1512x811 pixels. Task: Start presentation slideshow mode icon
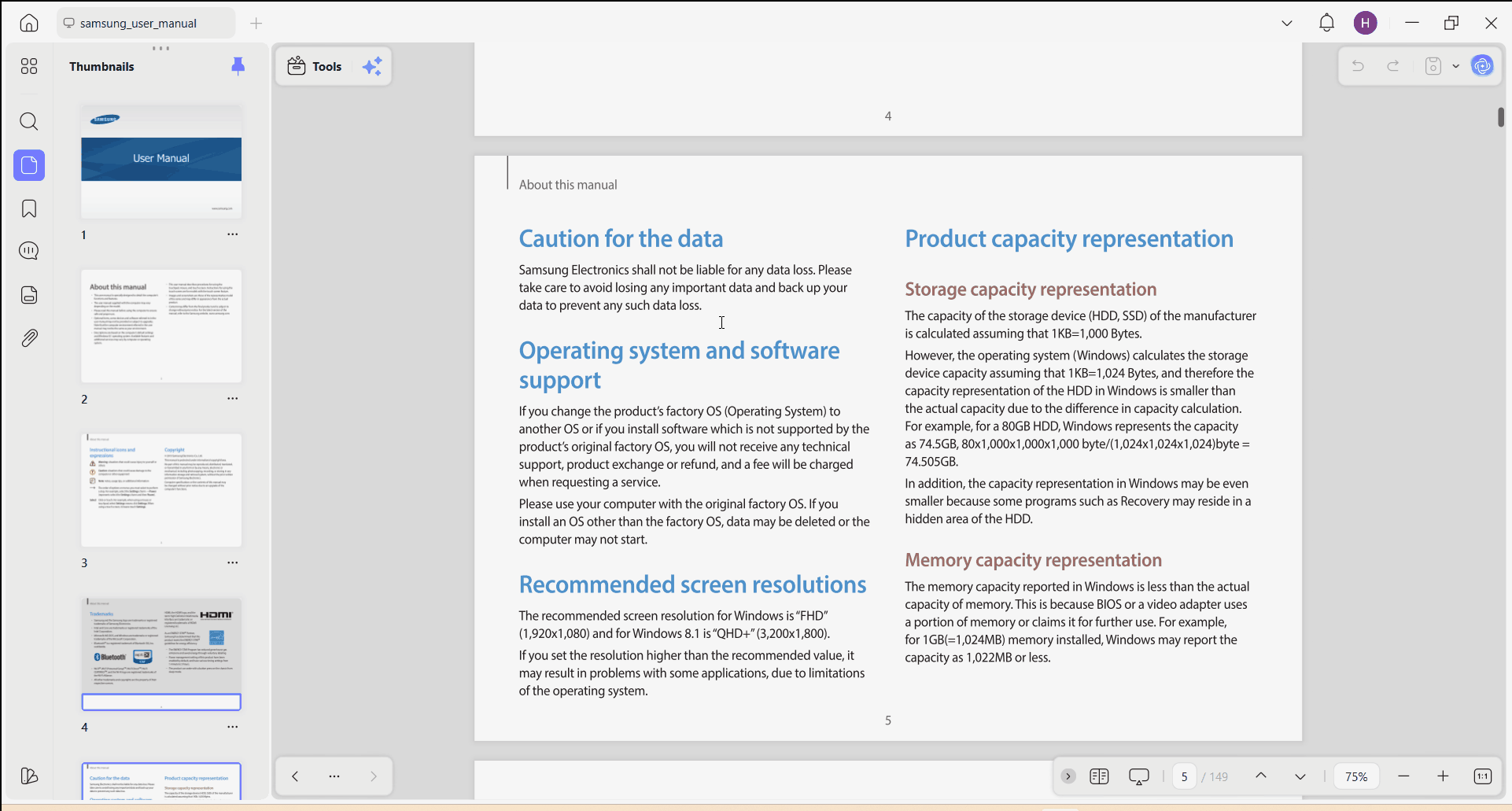click(1139, 776)
